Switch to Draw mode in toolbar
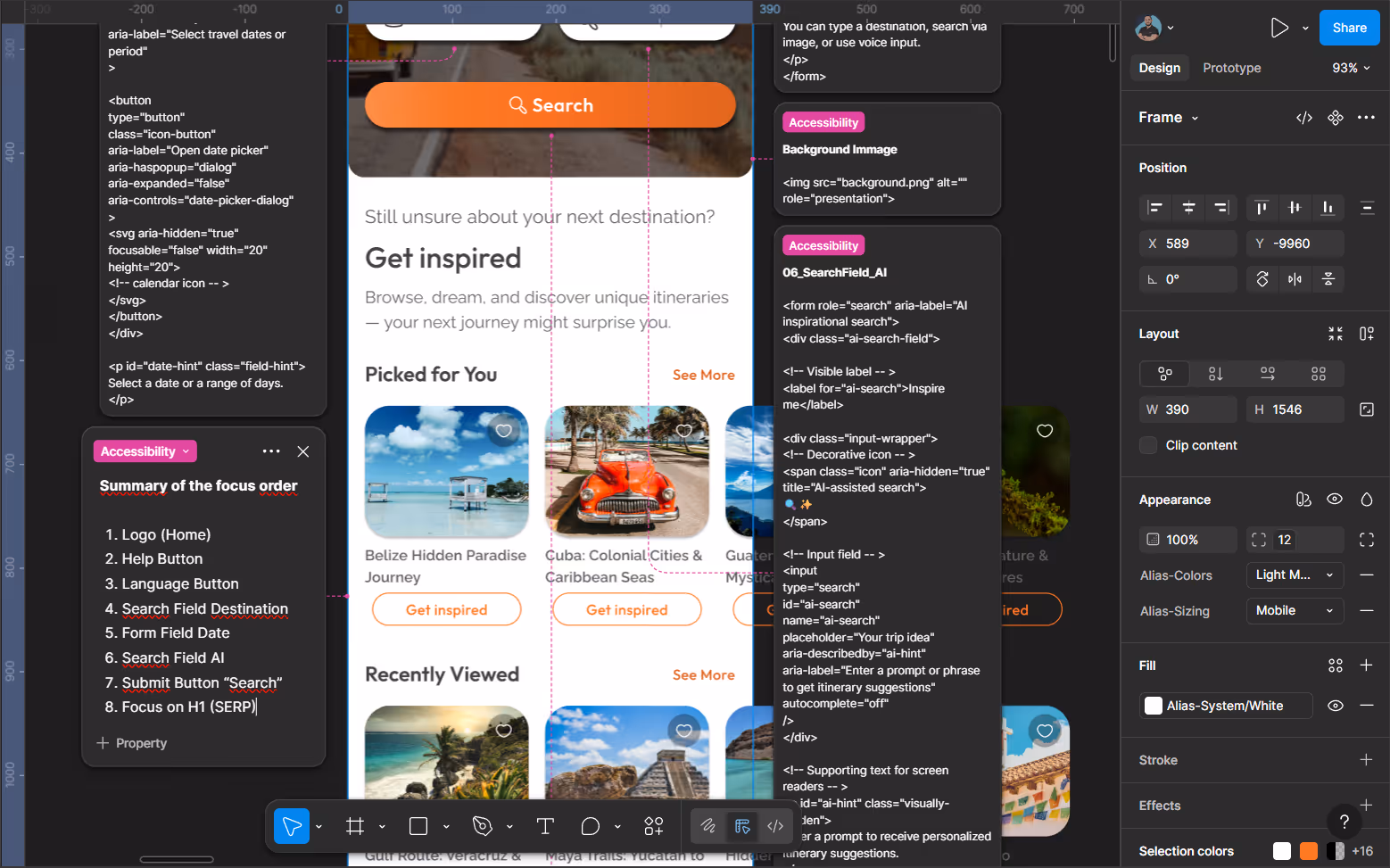Image resolution: width=1390 pixels, height=868 pixels. (708, 826)
